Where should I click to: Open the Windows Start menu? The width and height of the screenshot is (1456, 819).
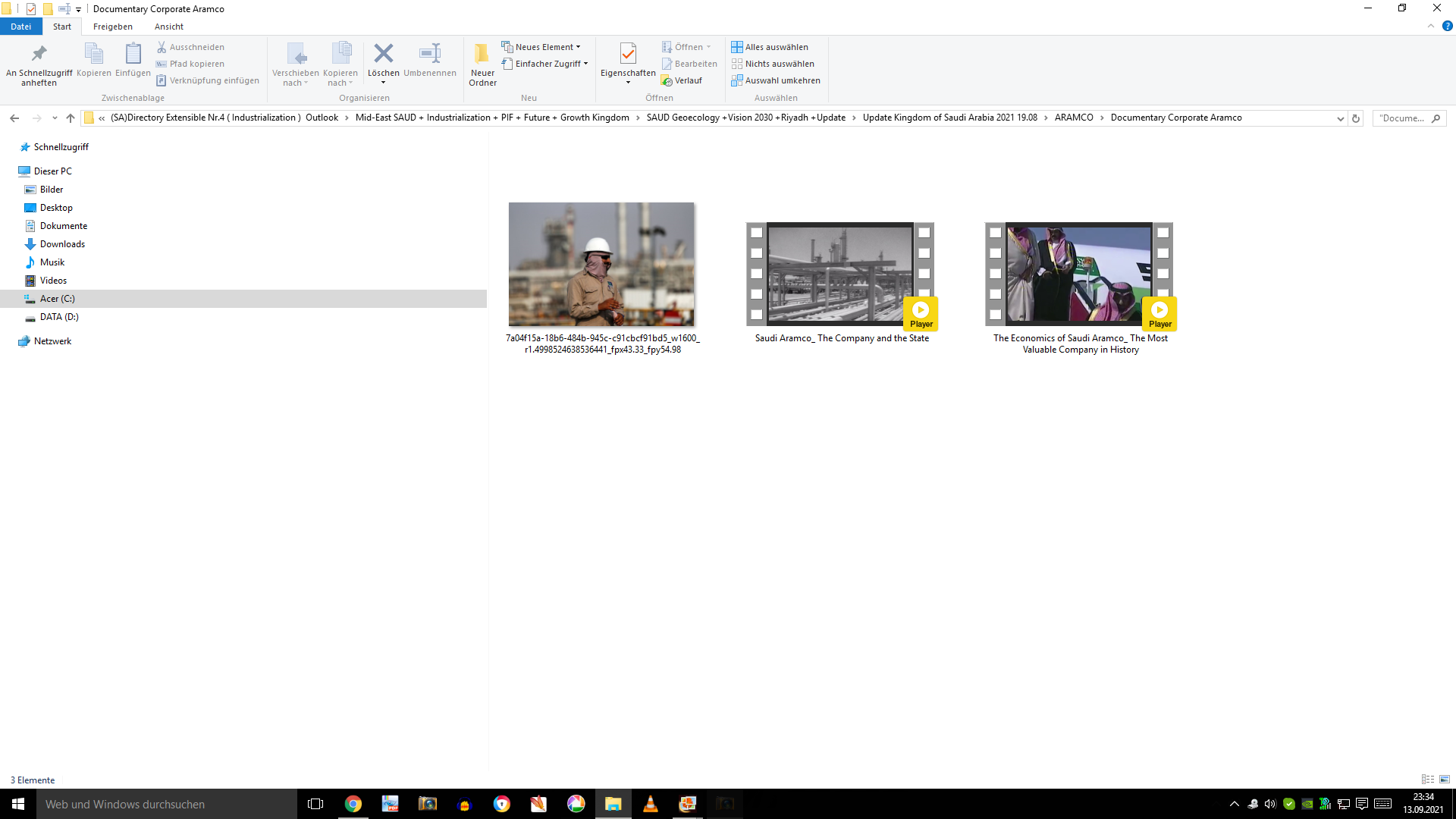(18, 804)
